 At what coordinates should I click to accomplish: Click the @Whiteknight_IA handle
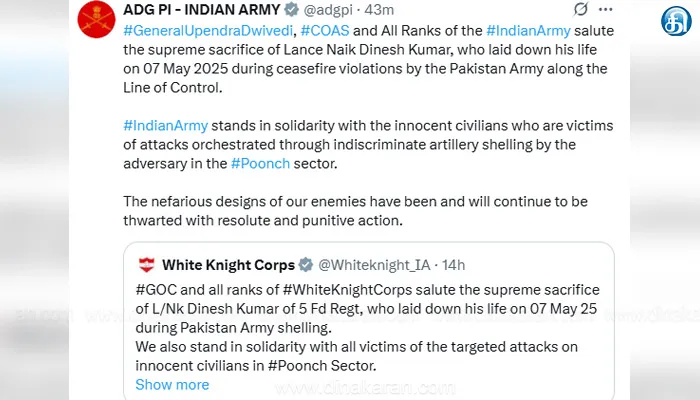click(374, 265)
